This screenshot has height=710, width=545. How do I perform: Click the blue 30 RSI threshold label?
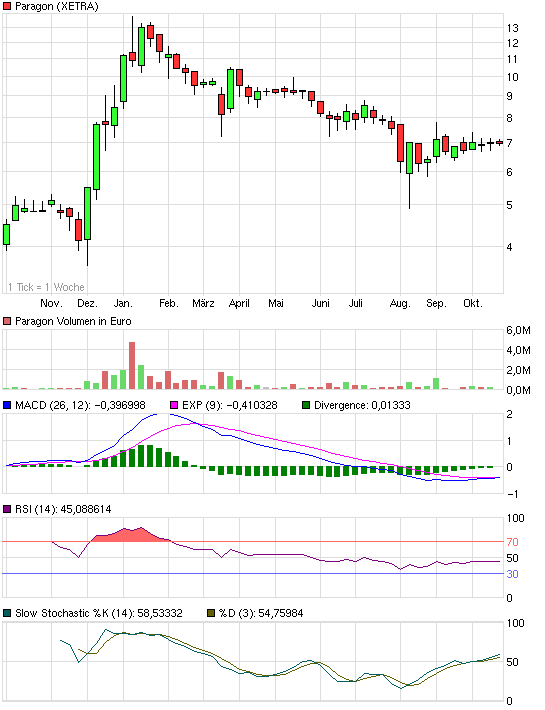coord(512,574)
